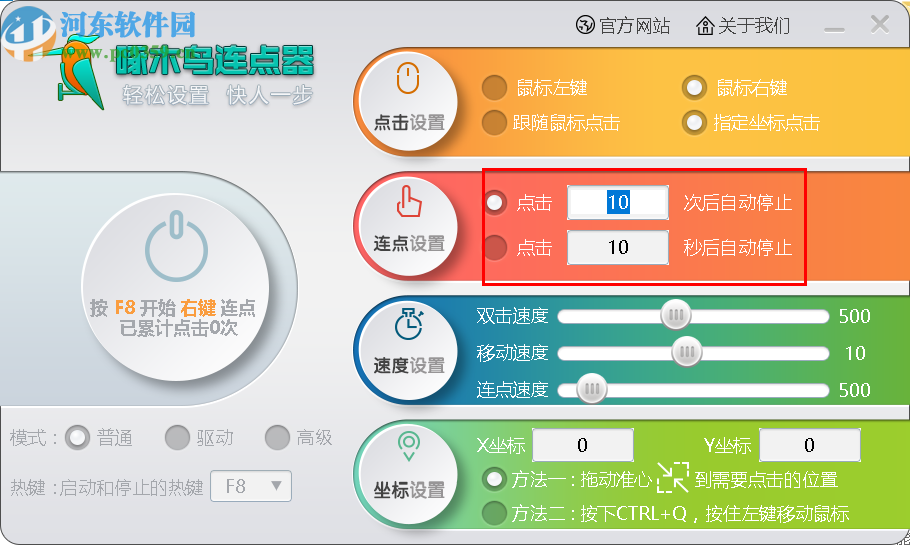The width and height of the screenshot is (910, 545).
Task: Select the 鼠标右键 radio option
Action: click(694, 88)
